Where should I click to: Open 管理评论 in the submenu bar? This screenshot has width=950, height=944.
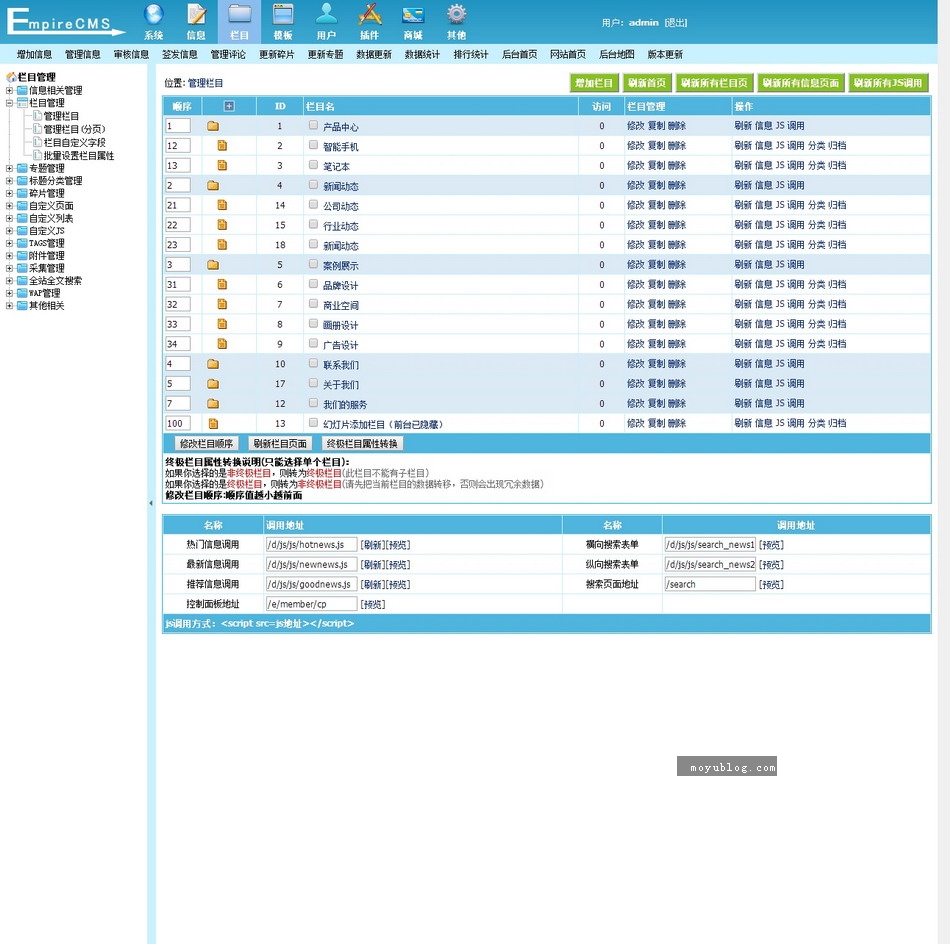pyautogui.click(x=228, y=55)
